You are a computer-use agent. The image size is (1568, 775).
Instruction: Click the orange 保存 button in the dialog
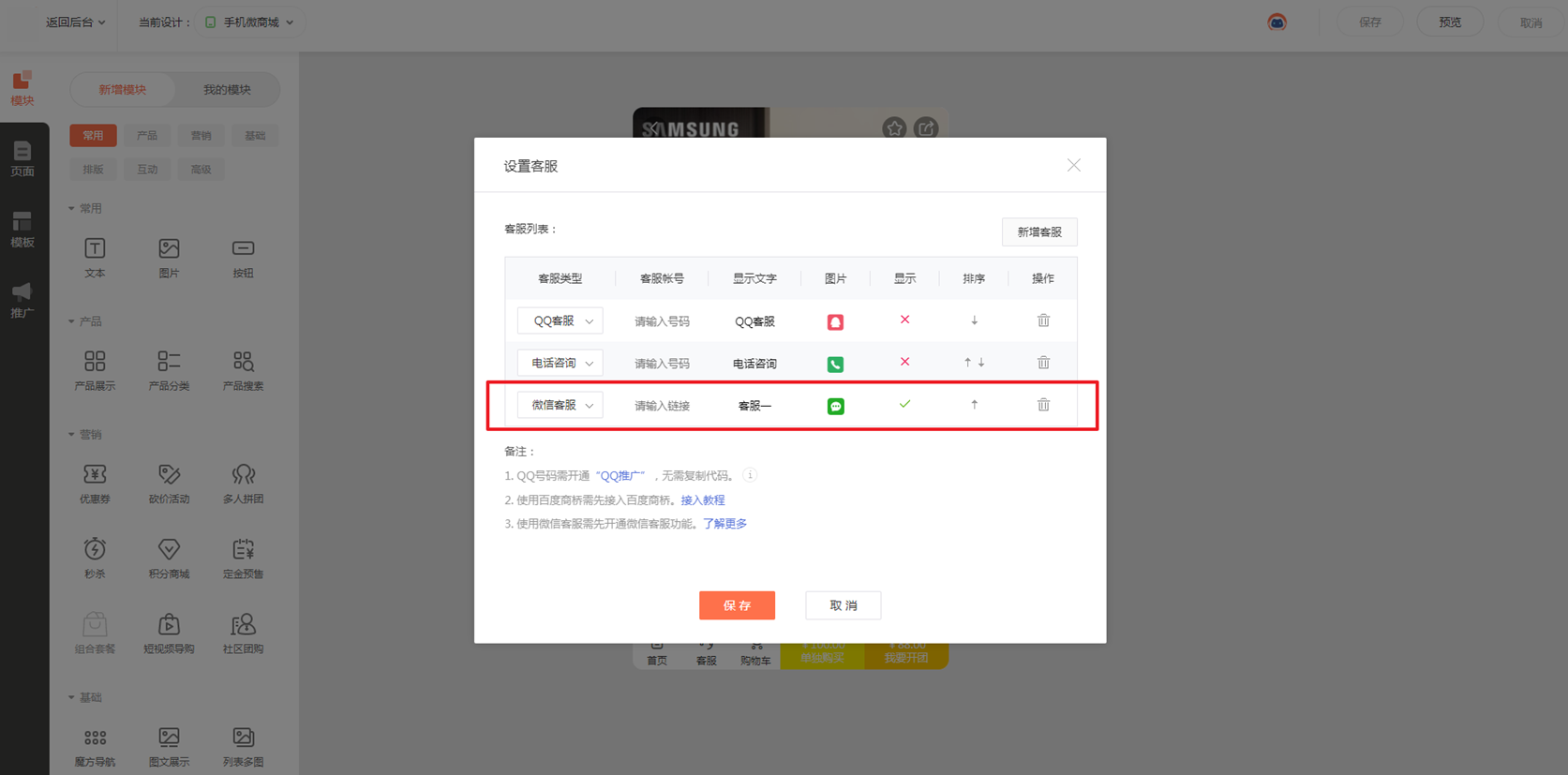tap(737, 605)
